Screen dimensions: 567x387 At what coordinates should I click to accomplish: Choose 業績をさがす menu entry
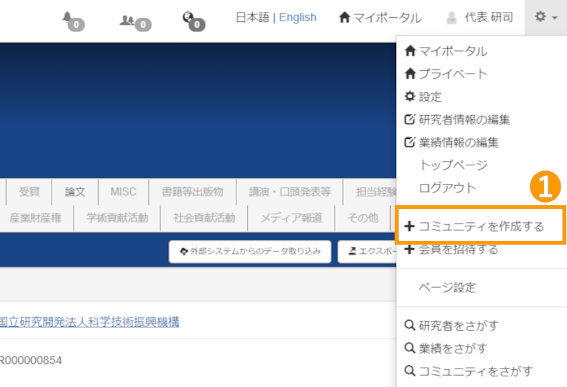point(453,348)
